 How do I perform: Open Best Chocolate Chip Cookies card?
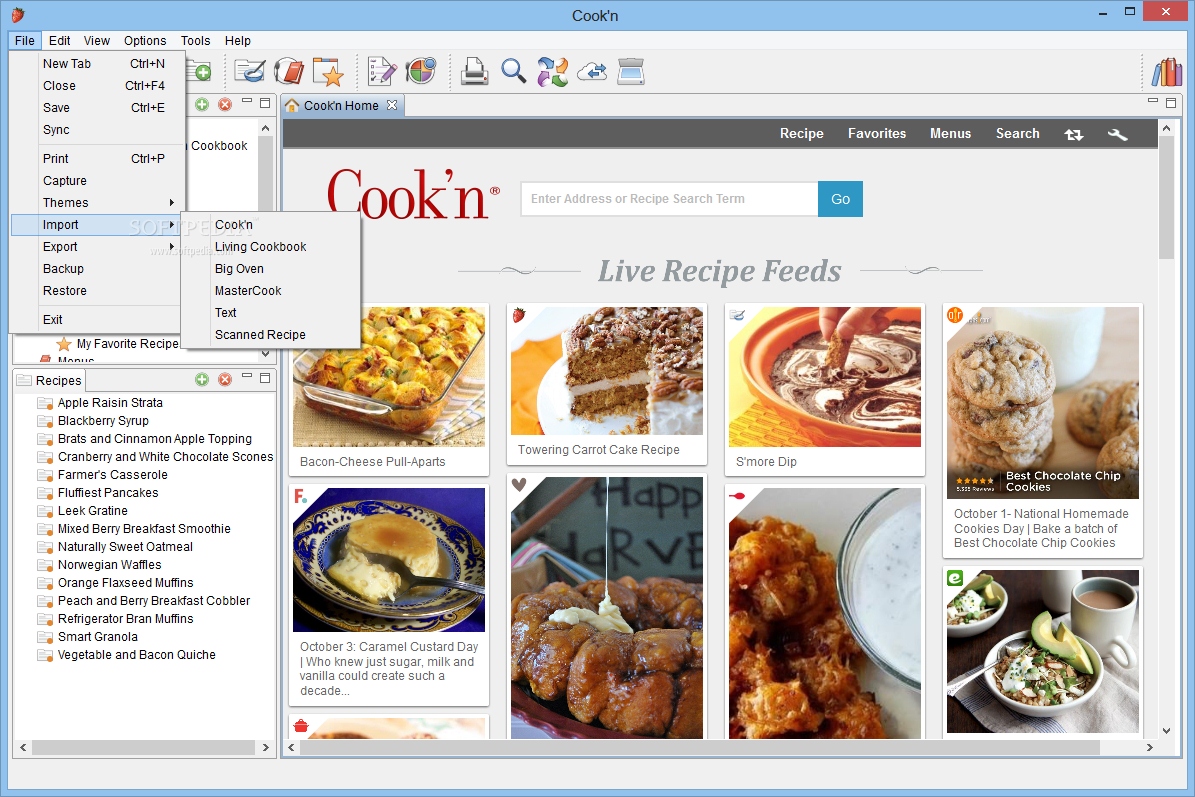pyautogui.click(x=1043, y=431)
